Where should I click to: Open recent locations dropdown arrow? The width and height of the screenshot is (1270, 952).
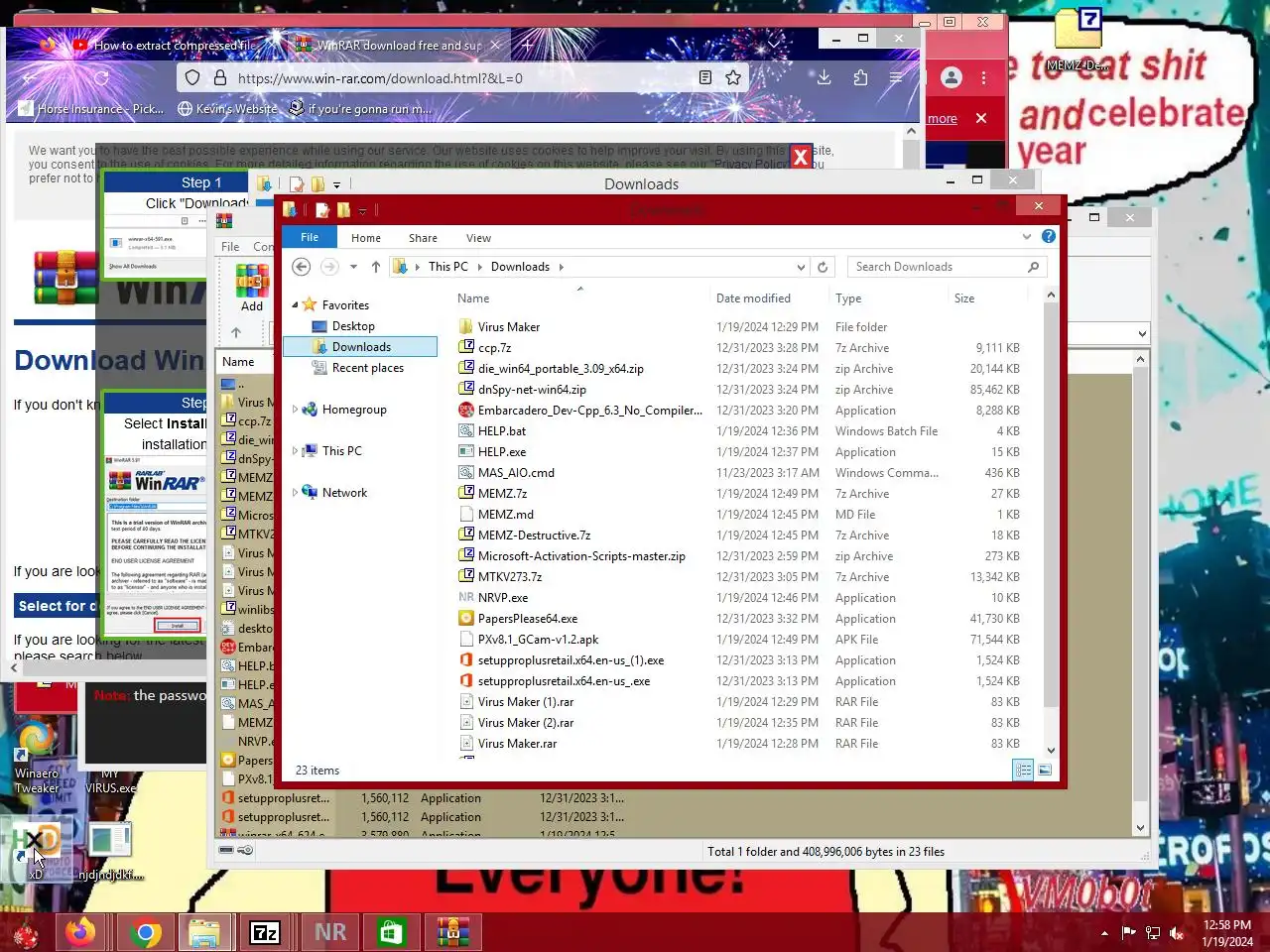pyautogui.click(x=353, y=267)
